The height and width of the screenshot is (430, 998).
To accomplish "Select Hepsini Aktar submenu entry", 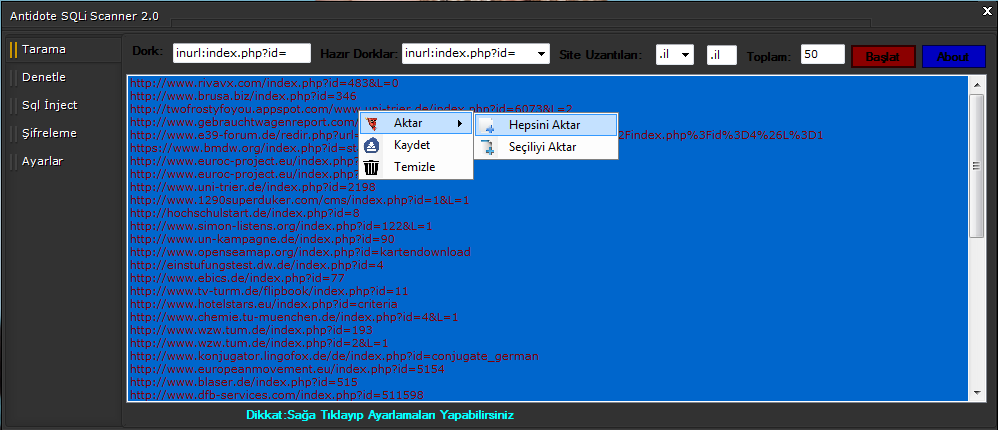I will 546,125.
